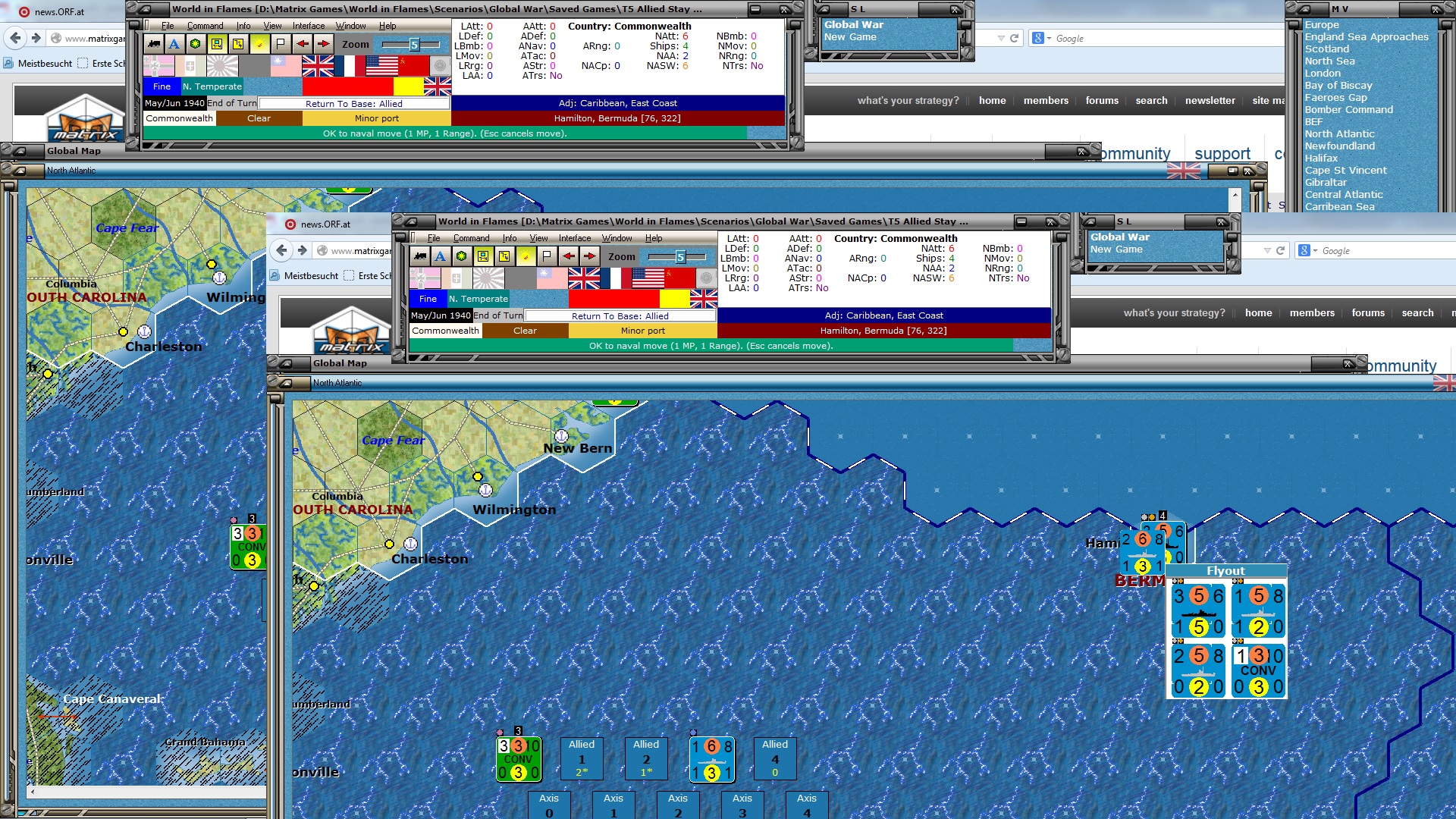Click the yellow swatch in upper game window

(409, 86)
